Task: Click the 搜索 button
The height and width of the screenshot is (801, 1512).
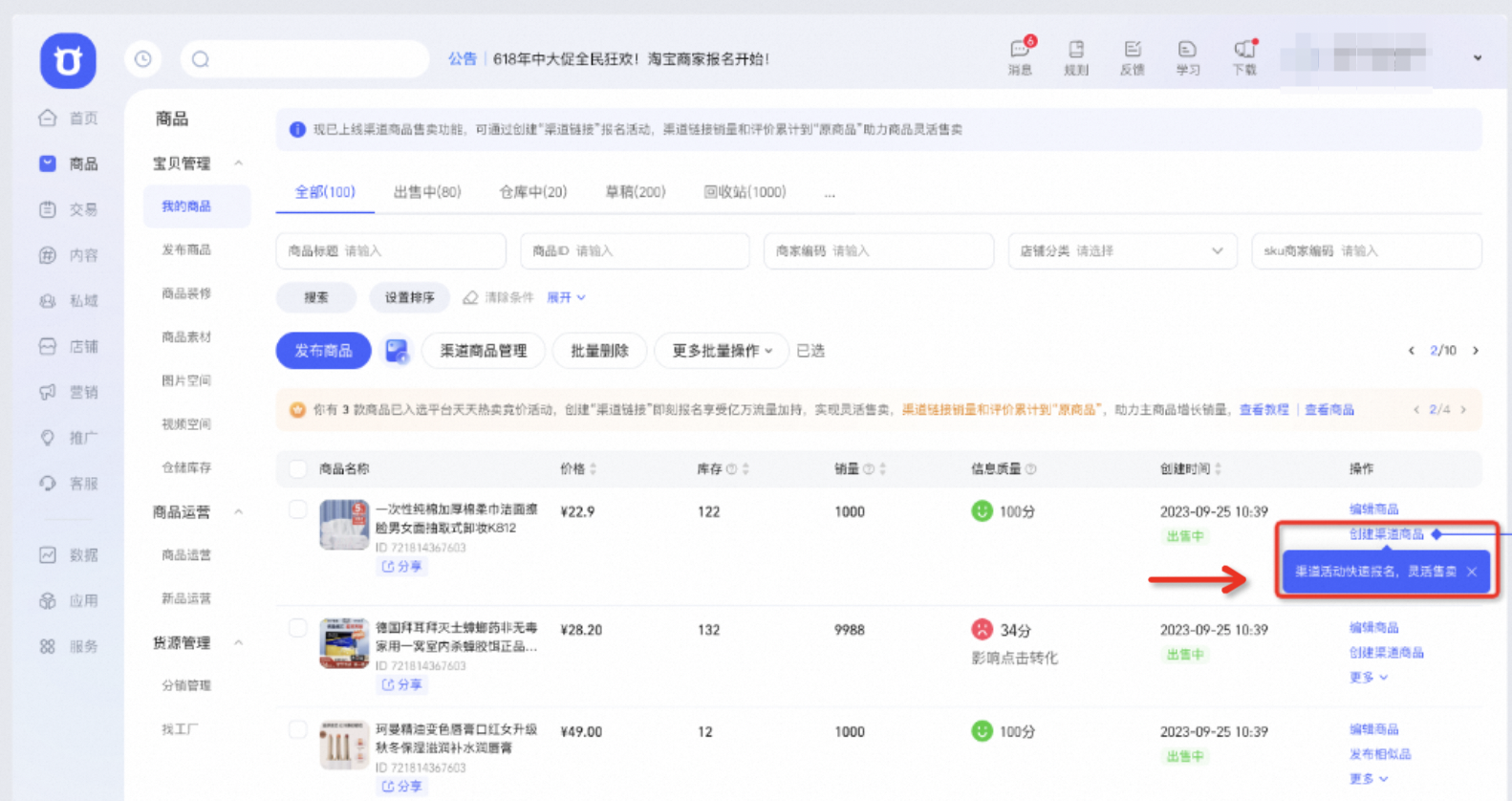Action: pos(315,297)
